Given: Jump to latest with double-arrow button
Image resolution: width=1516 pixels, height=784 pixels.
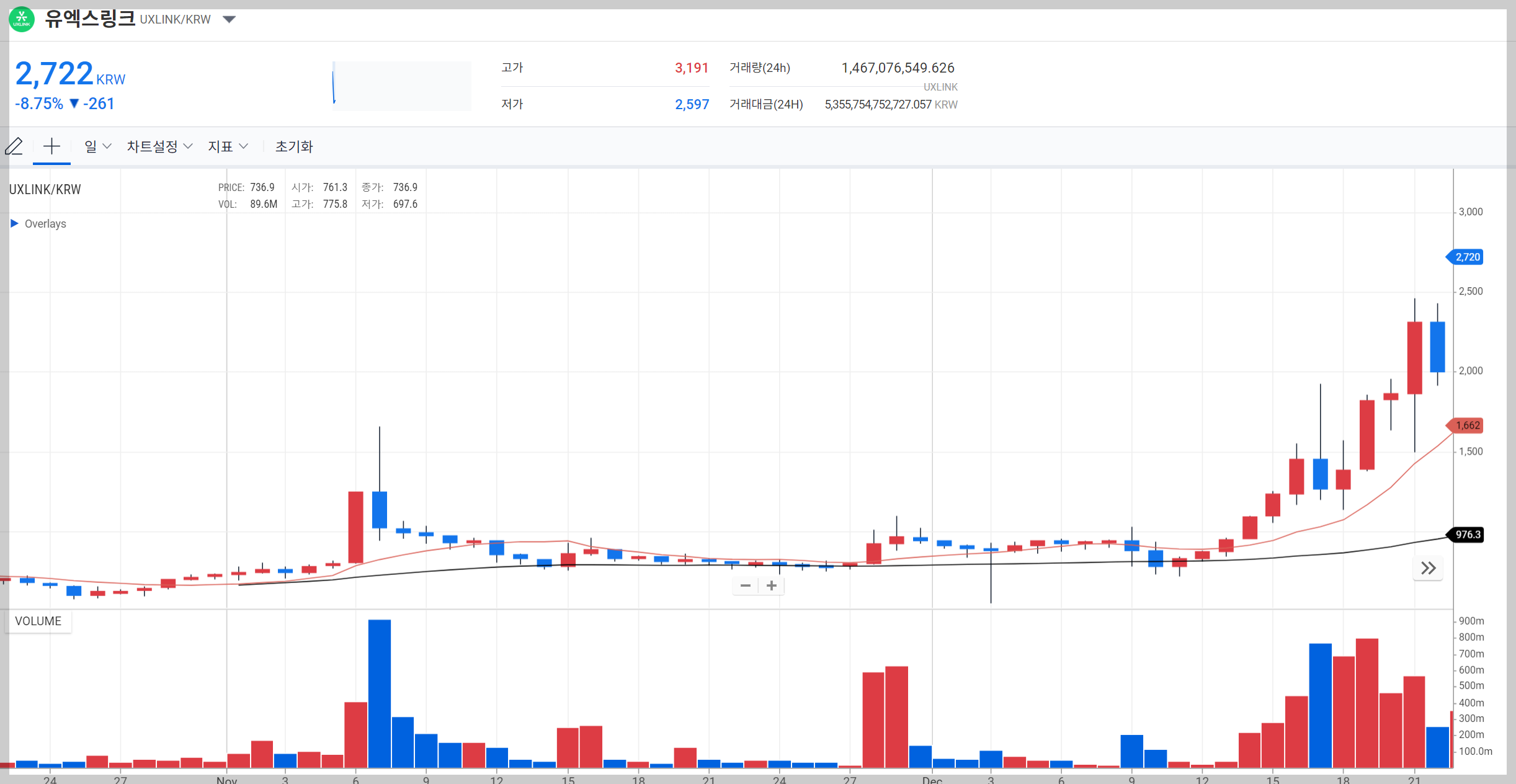Looking at the screenshot, I should tap(1428, 568).
